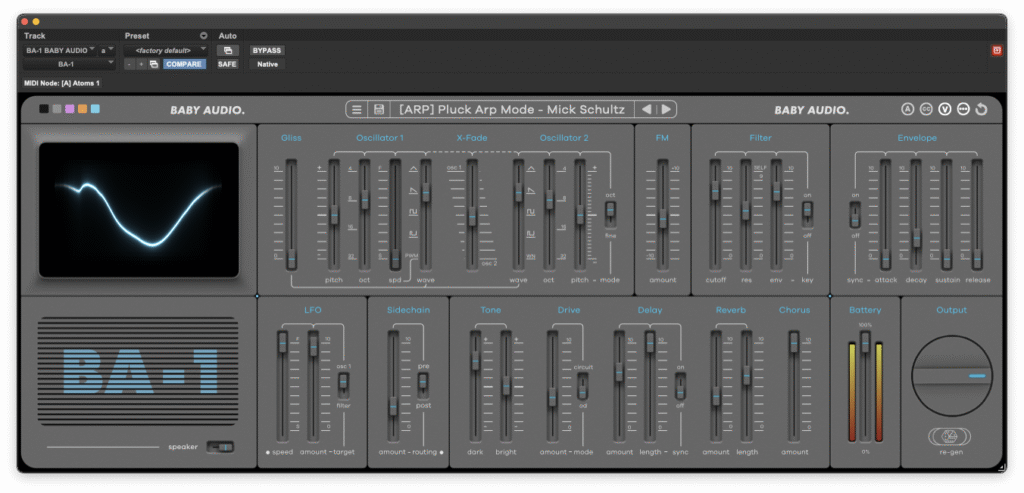Open the insert position 'a' dropdown
1024x493 pixels.
pos(107,50)
